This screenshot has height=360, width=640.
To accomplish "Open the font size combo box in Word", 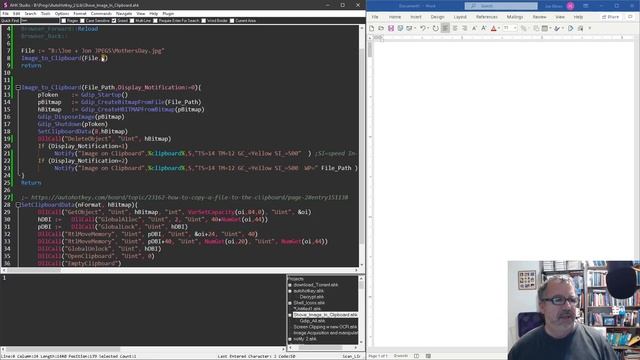I will point(510,28).
